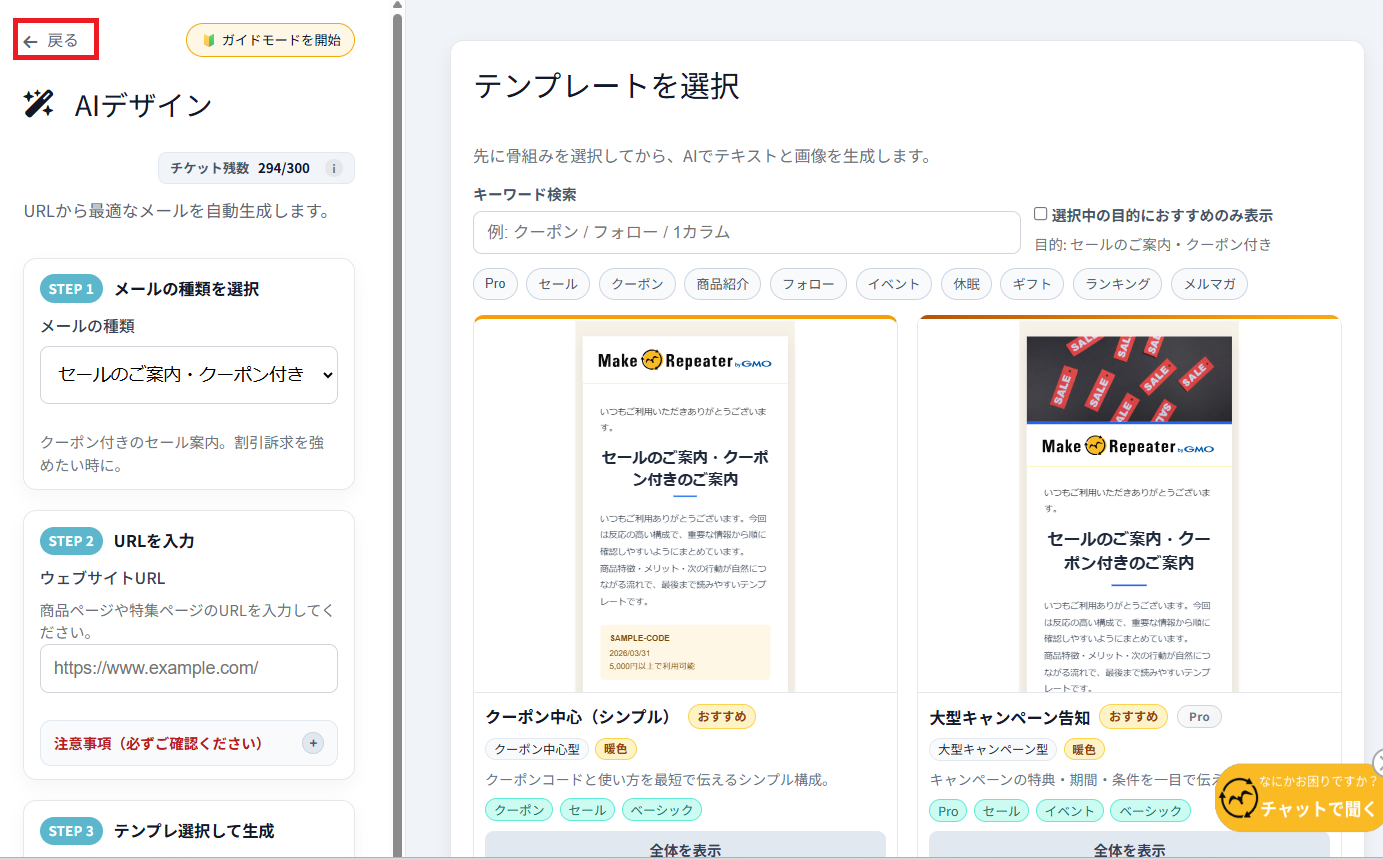Click the STEP 2 badge
Viewport: 1383px width, 860px height.
(x=71, y=541)
